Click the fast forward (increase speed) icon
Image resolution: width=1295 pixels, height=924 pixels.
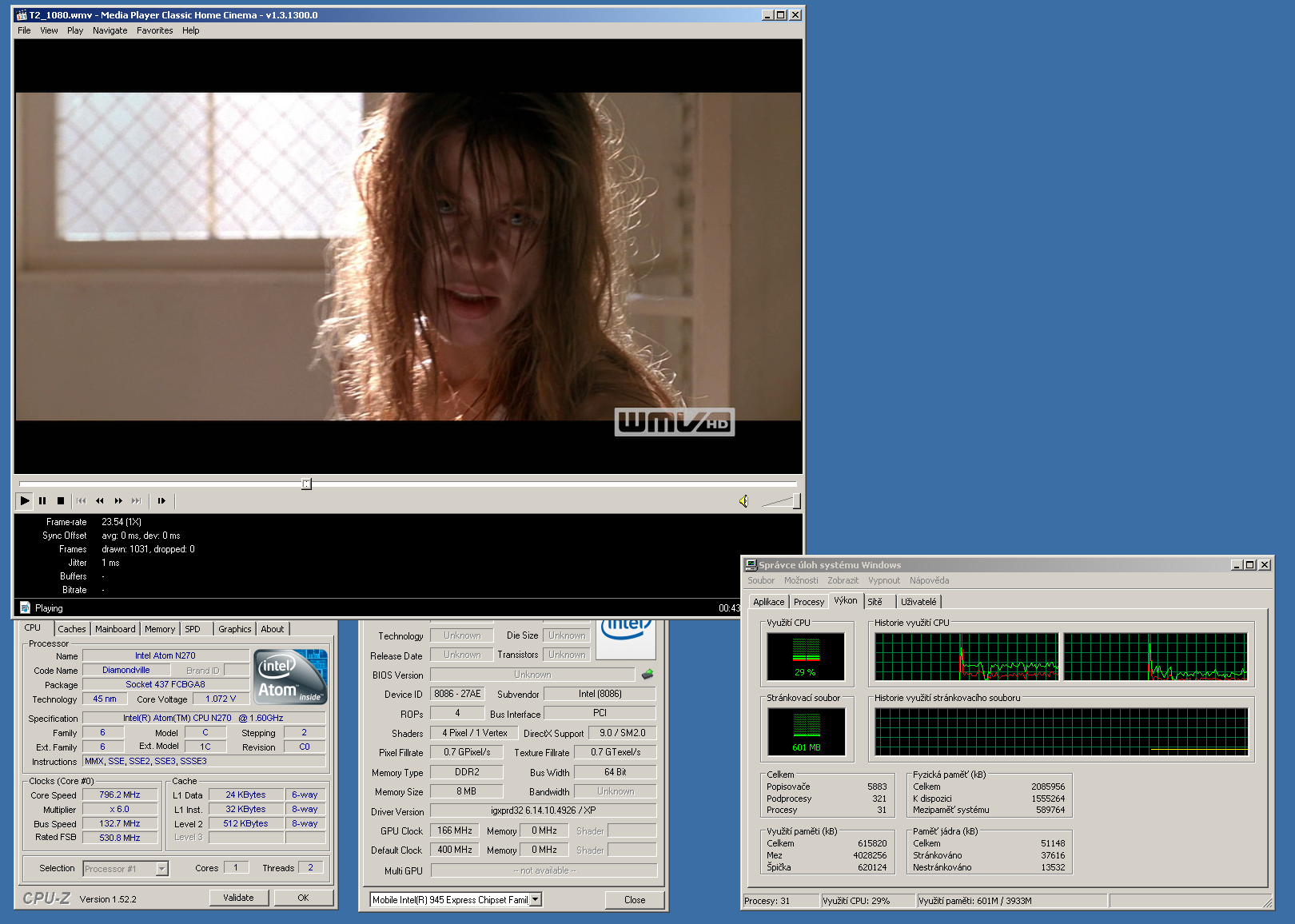pos(118,501)
